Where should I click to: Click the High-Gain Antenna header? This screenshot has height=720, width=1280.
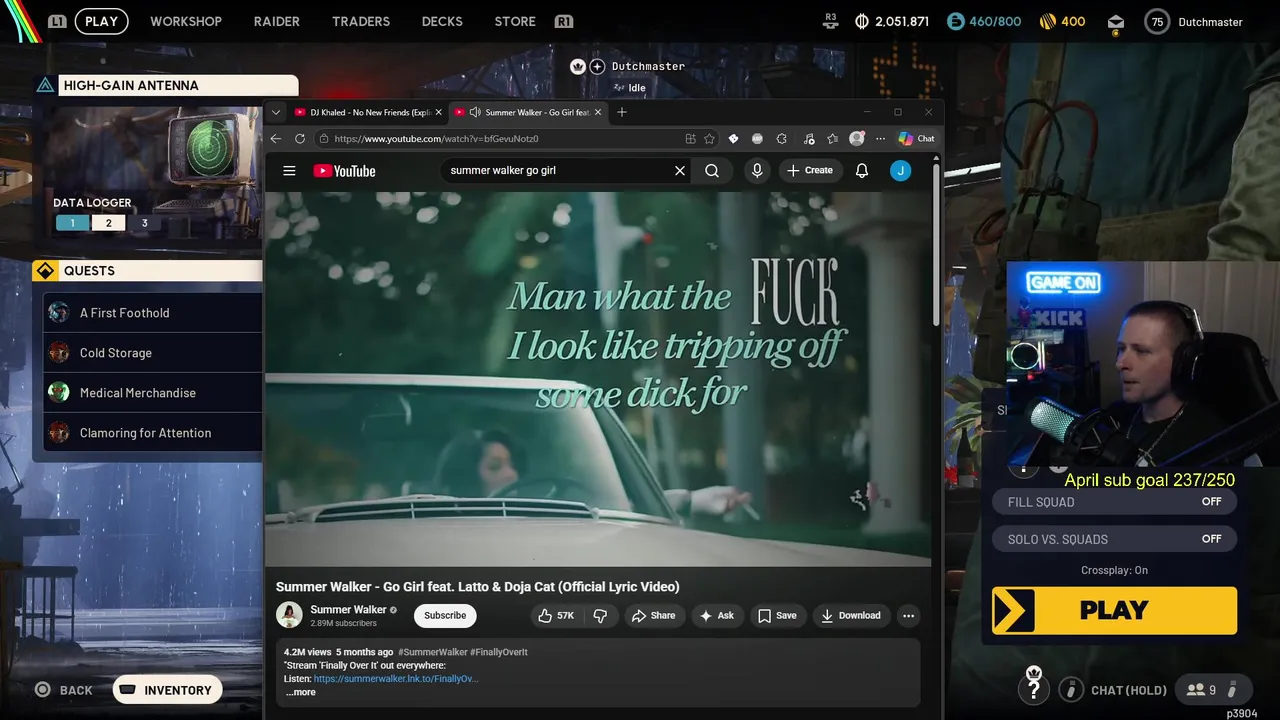[166, 86]
